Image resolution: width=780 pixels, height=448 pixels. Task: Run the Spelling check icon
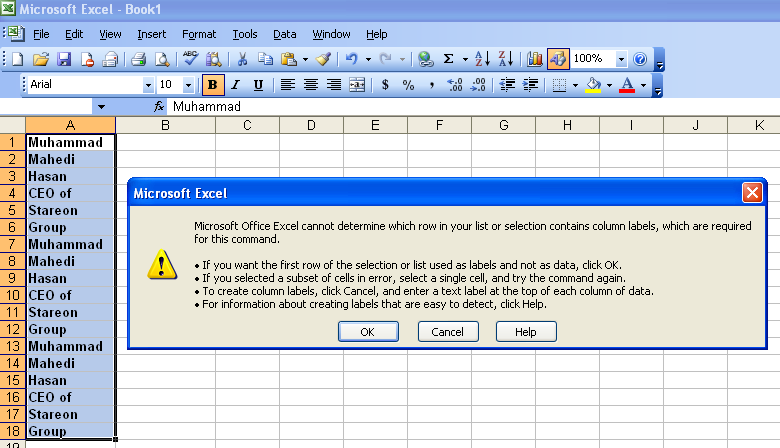190,59
